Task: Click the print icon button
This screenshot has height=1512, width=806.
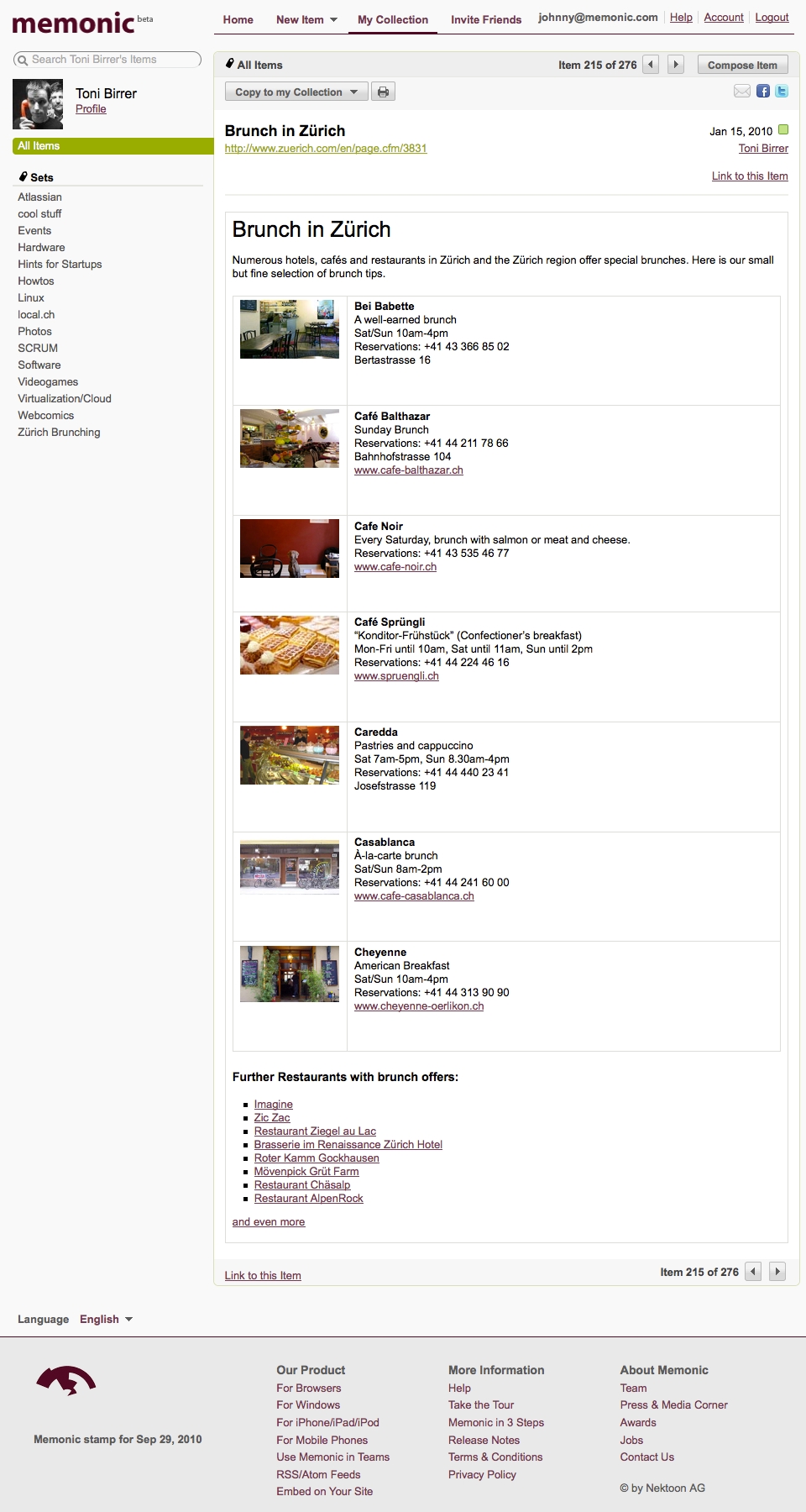Action: (x=383, y=92)
